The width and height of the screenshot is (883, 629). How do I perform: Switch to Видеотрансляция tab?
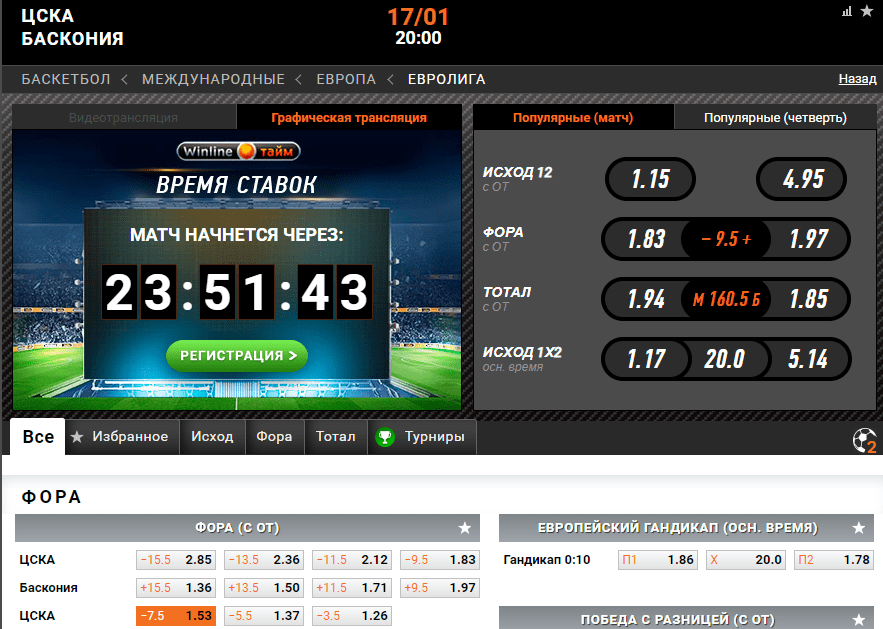[124, 118]
